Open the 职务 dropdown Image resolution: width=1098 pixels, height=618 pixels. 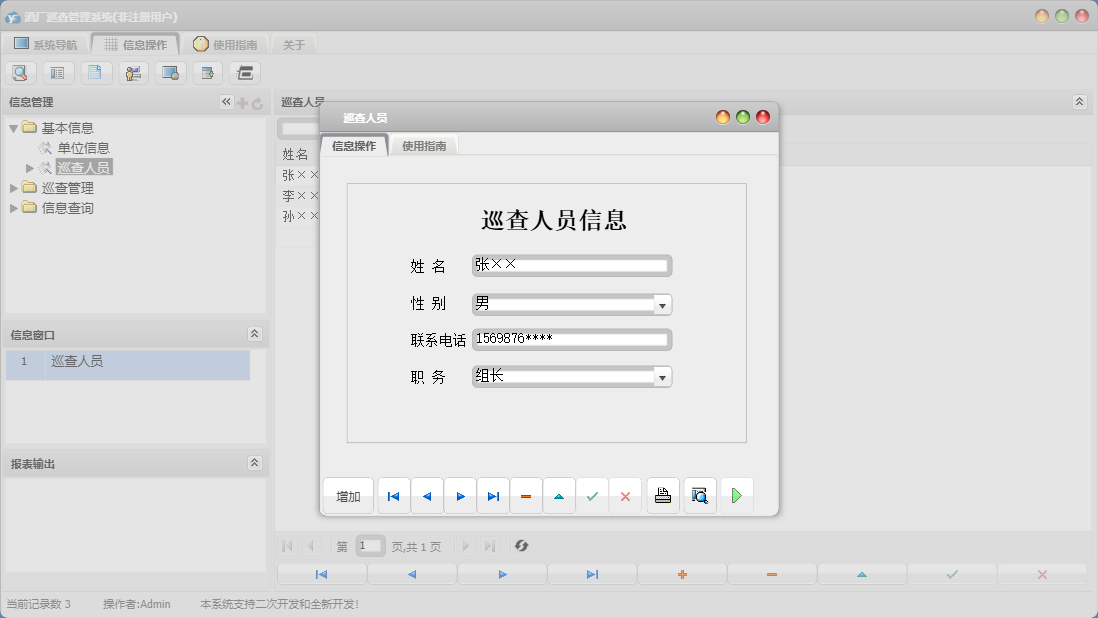pyautogui.click(x=662, y=377)
